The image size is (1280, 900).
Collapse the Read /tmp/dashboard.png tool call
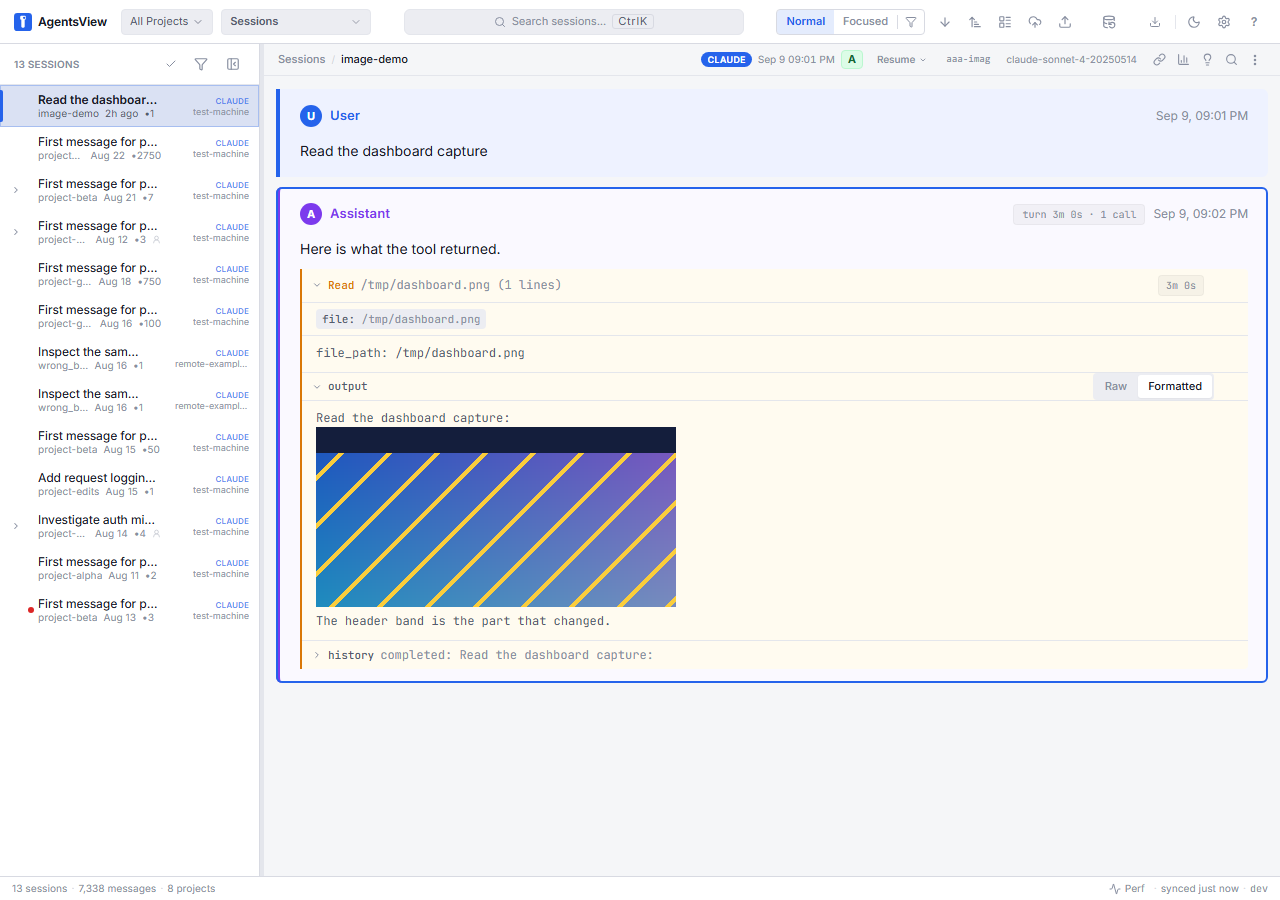[x=317, y=285]
